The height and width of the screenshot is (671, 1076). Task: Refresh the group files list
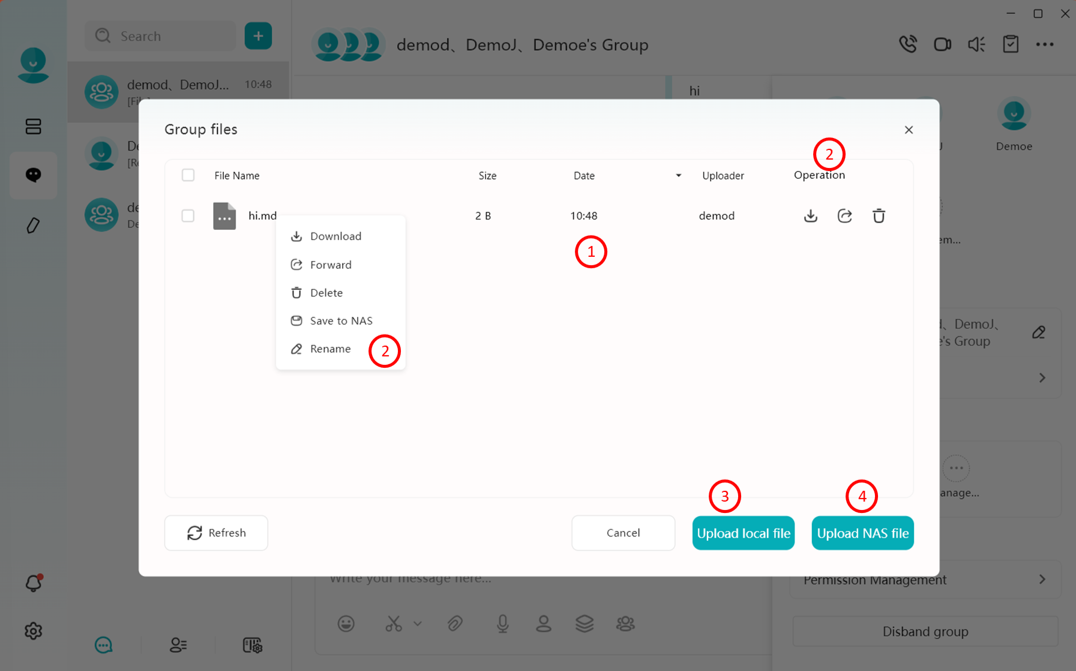[x=216, y=532]
